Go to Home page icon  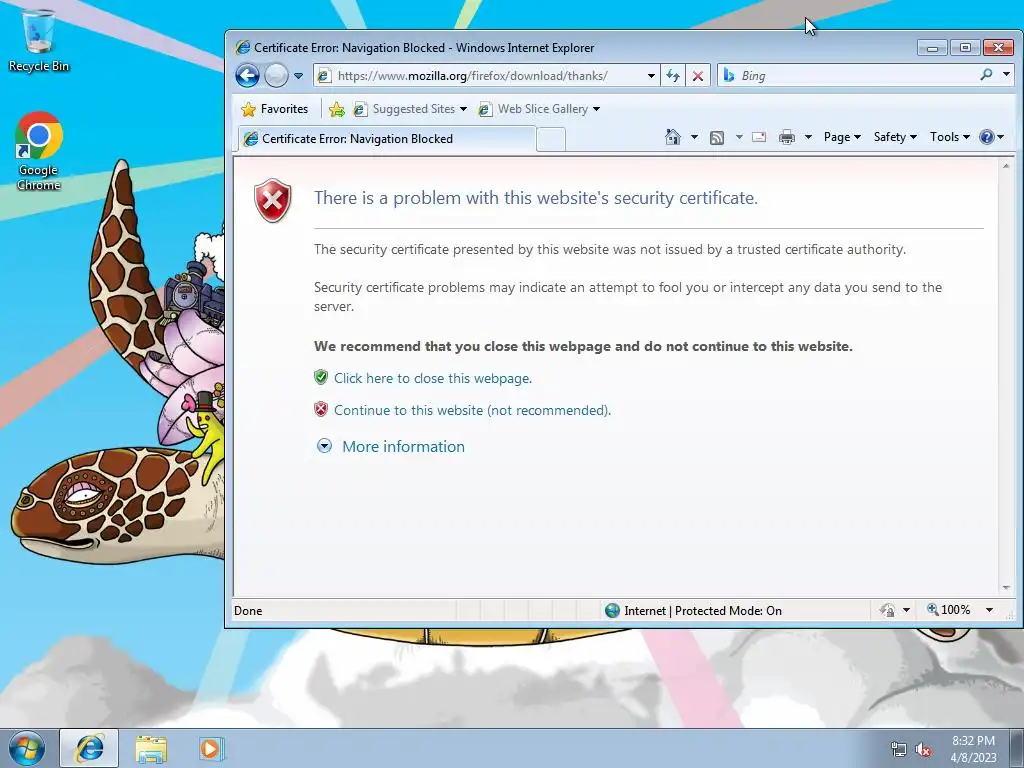coord(673,137)
